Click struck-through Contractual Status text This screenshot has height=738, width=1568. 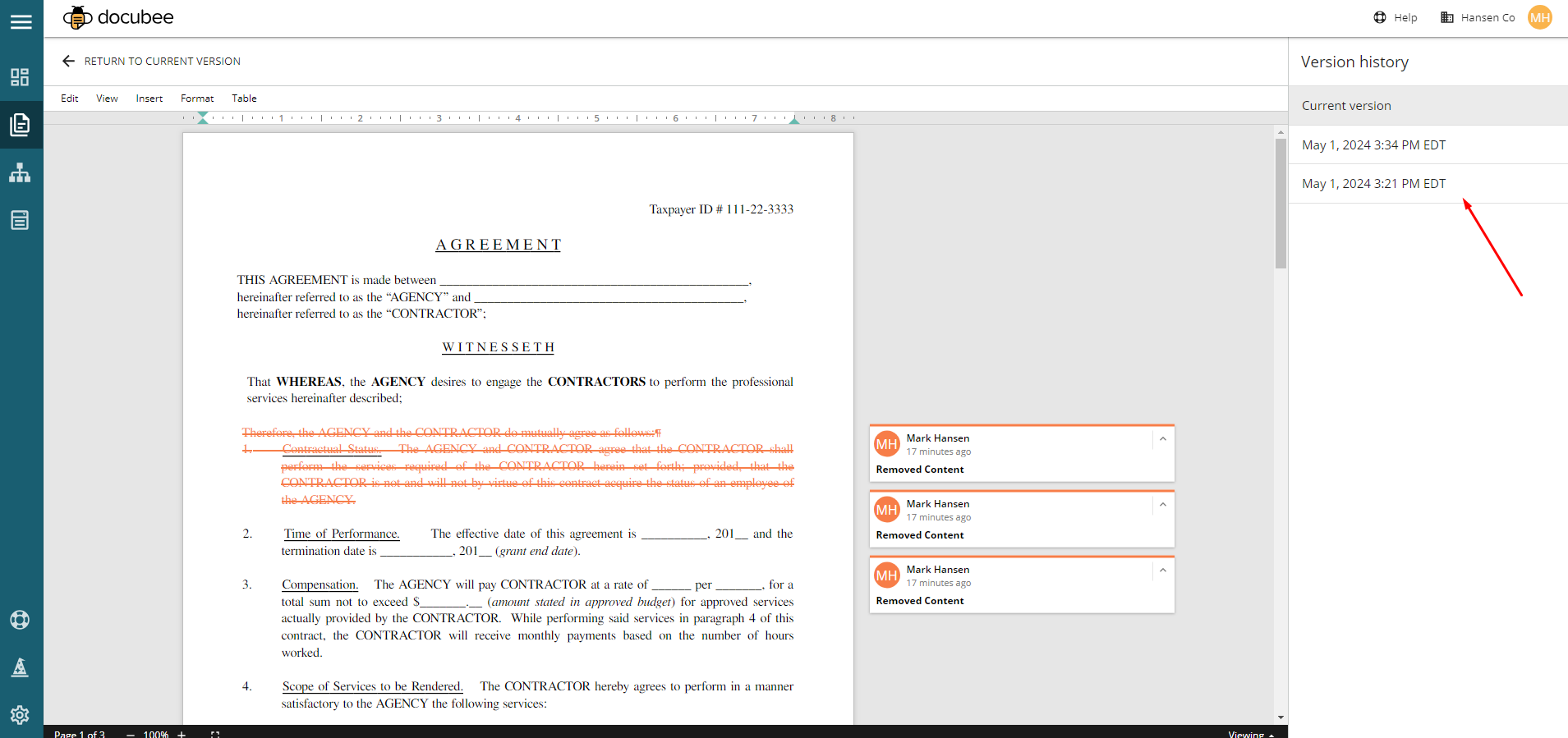coord(331,449)
